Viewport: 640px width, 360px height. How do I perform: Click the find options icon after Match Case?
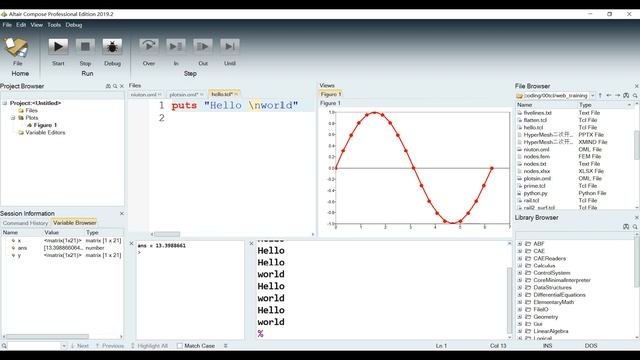pos(225,346)
